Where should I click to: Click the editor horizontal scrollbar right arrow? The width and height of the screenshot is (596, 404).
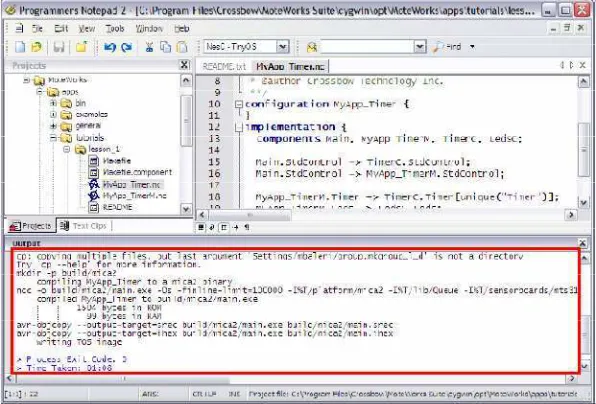pos(571,215)
